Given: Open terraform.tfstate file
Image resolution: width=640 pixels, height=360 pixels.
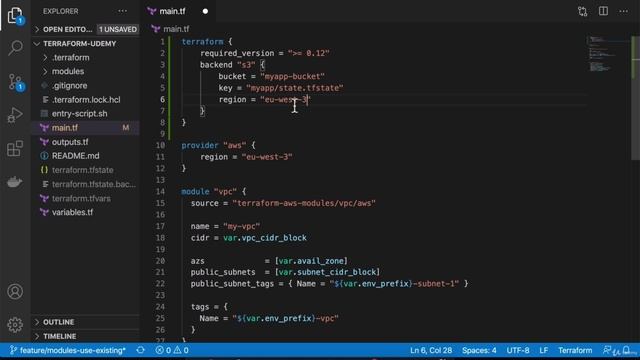Looking at the screenshot, I should 86,170.
